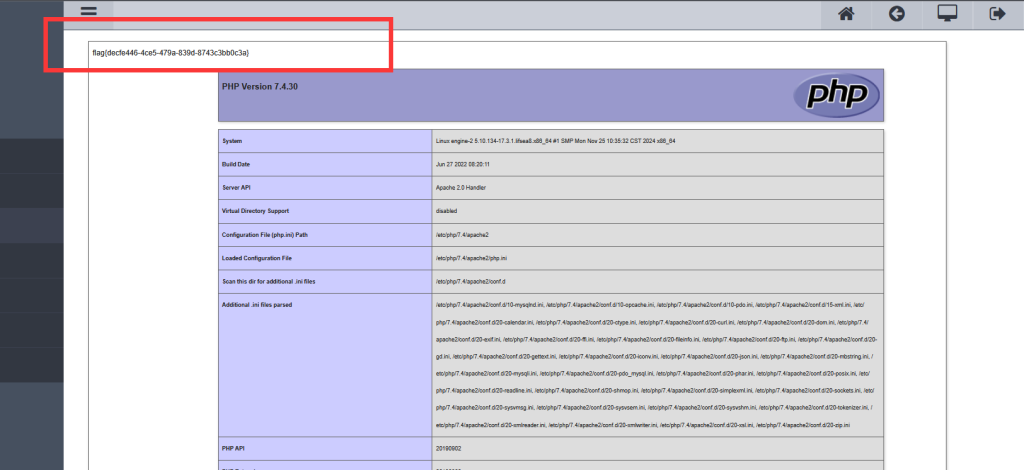Select the parsed .ini files list cell
The image size is (1024, 470).
658,365
